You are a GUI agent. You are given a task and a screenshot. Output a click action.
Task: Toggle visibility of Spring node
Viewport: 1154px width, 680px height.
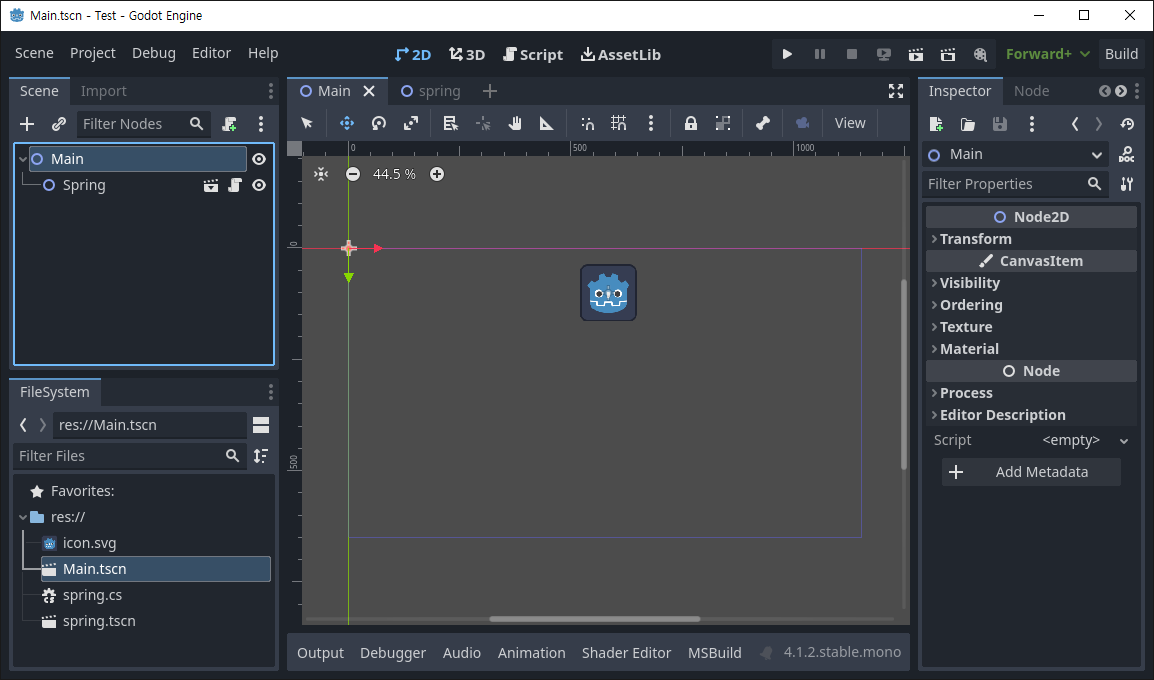[x=259, y=185]
